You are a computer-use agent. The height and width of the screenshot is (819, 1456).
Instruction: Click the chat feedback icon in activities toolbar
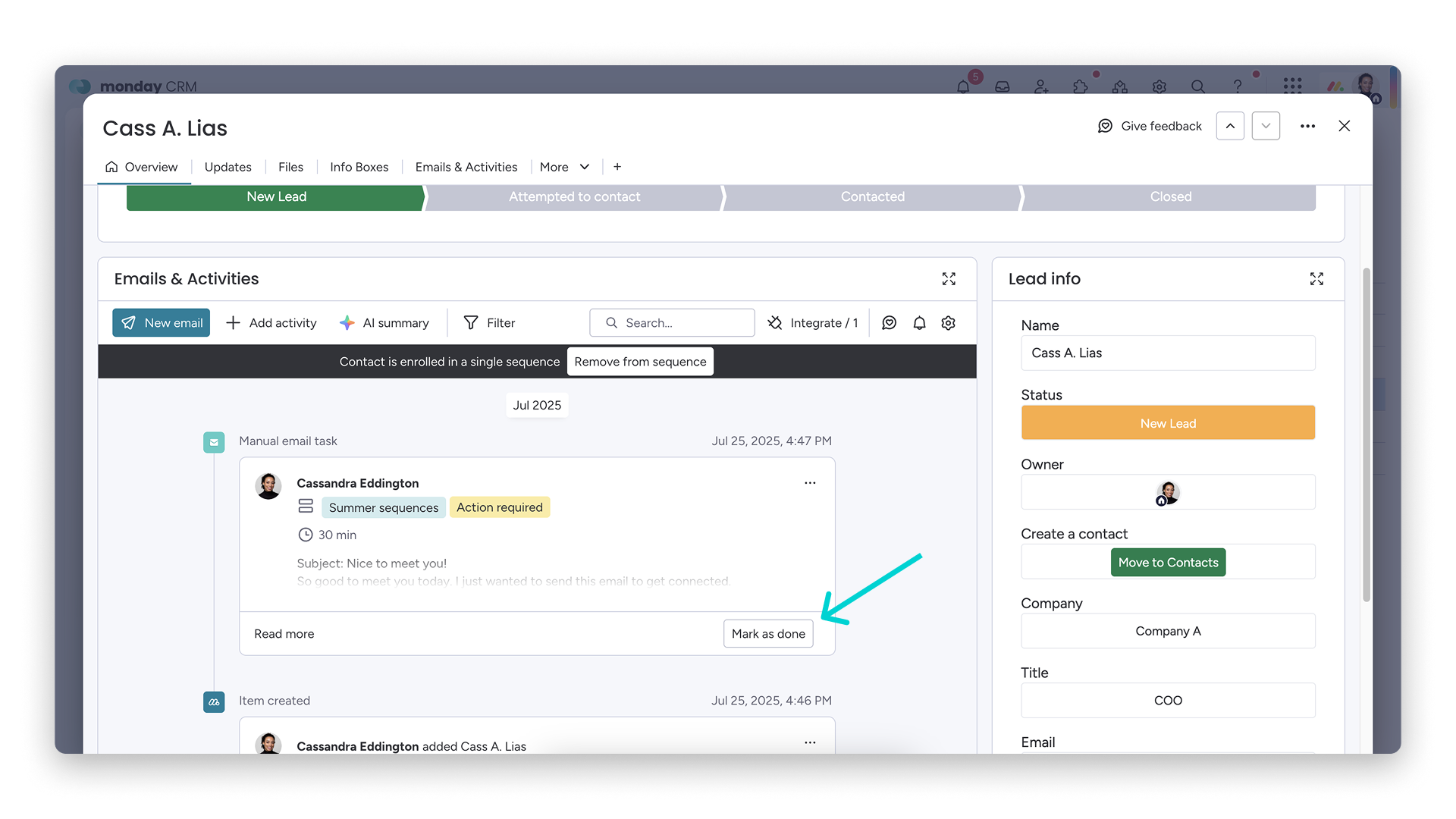click(890, 323)
